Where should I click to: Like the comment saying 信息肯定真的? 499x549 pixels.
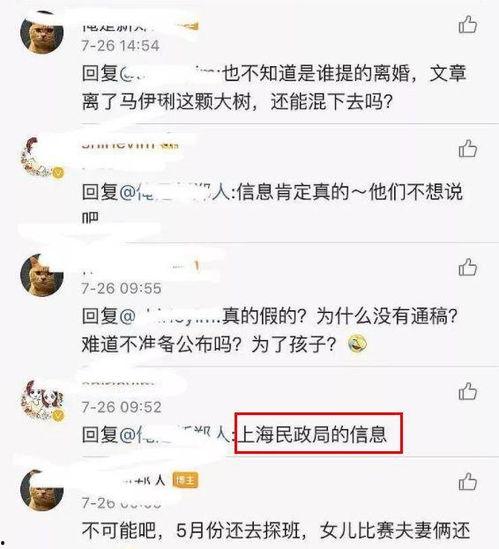pyautogui.click(x=468, y=148)
